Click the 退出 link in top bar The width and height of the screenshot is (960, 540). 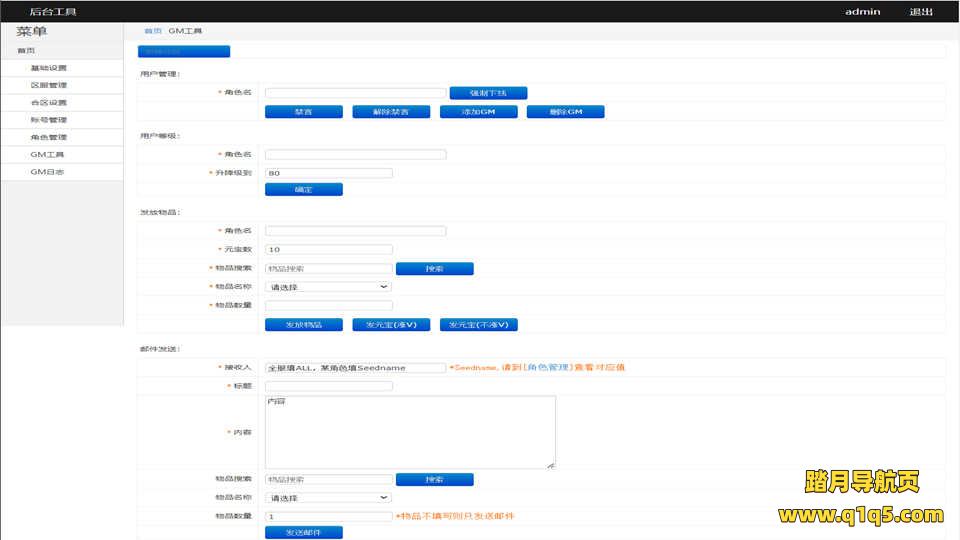pyautogui.click(x=921, y=12)
